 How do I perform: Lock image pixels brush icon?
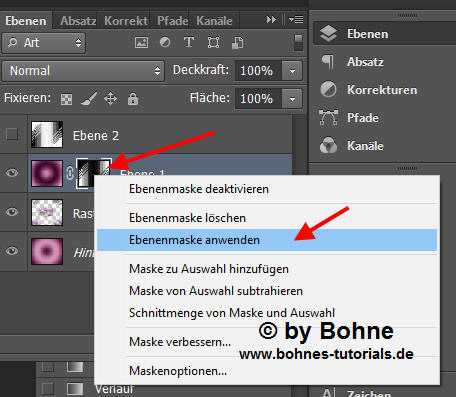click(89, 99)
